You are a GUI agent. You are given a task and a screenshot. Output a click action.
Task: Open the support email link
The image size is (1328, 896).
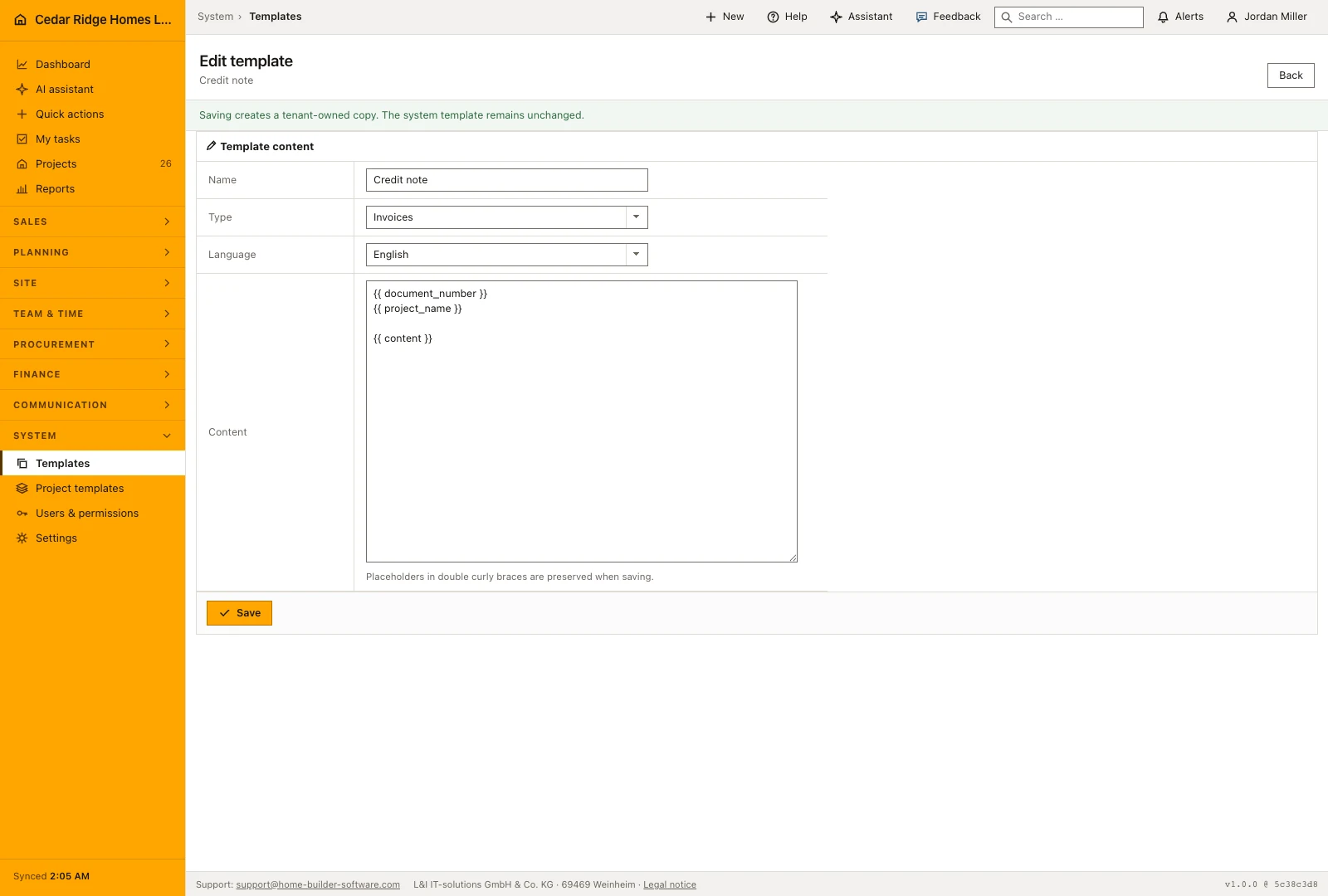318,885
